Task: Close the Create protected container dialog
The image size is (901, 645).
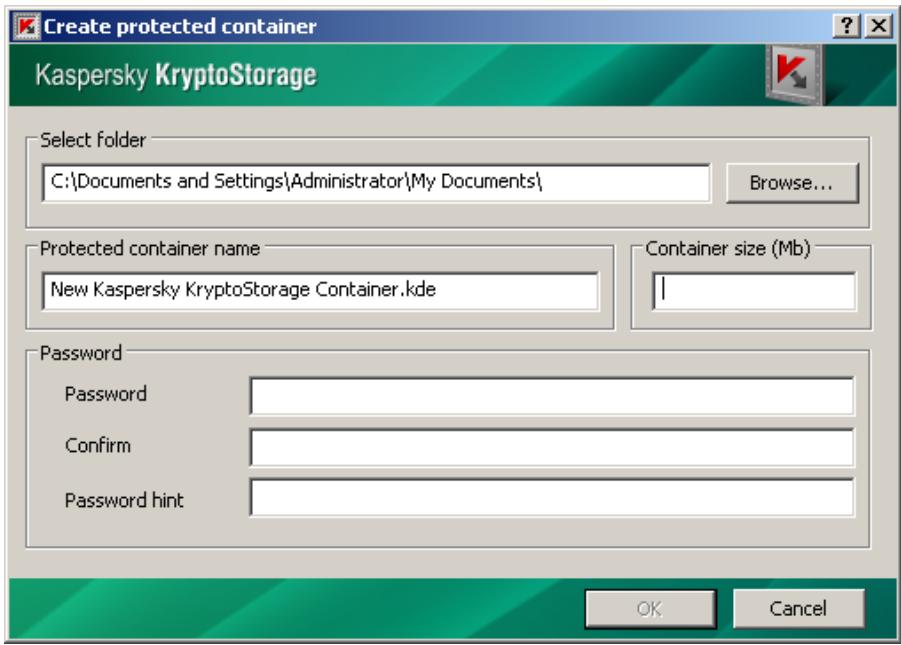Action: 878,26
